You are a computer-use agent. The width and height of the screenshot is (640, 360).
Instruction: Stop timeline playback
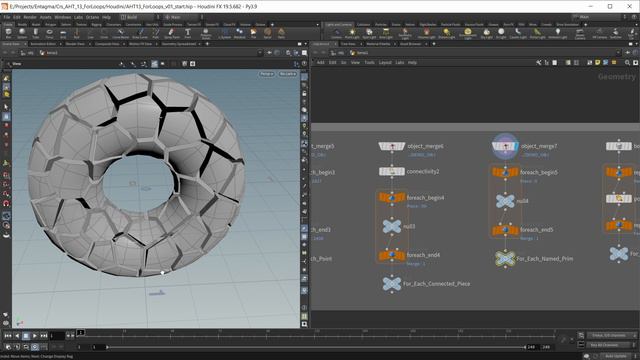pyautogui.click(x=26, y=336)
